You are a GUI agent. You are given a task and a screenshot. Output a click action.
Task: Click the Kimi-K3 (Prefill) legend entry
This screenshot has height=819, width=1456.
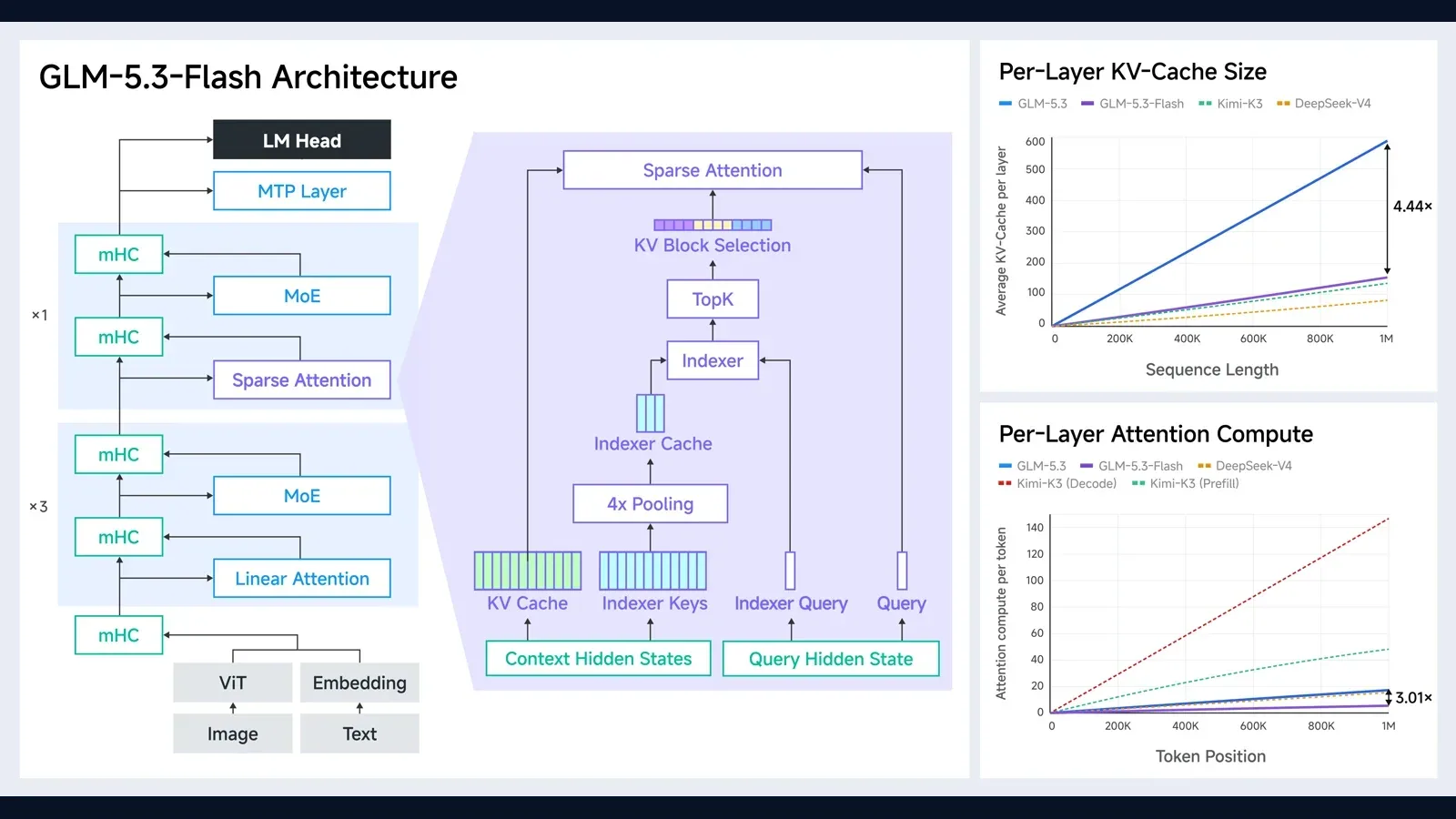[x=1185, y=483]
